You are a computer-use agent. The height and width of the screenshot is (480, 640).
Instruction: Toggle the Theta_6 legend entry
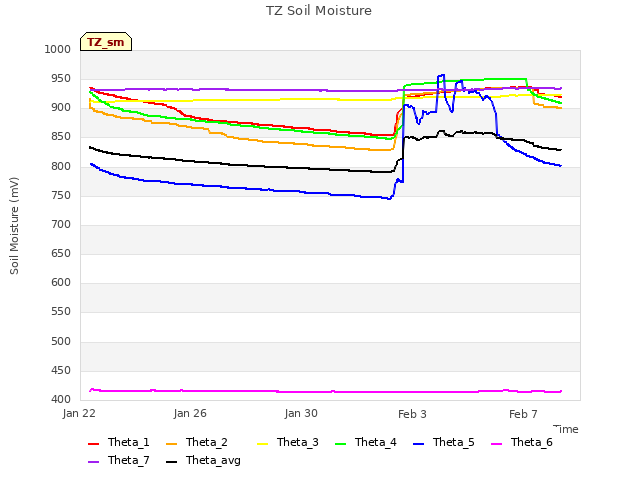tap(522, 442)
